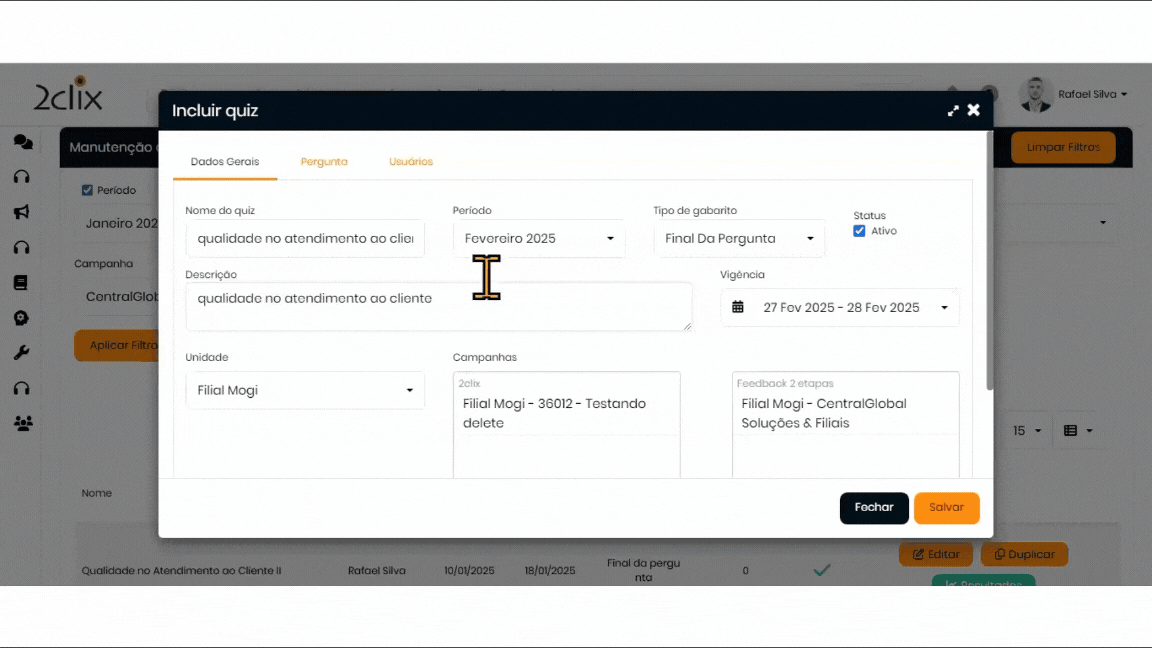This screenshot has width=1152, height=648.
Task: Click the head-with-gear sidebar icon
Action: click(22, 318)
